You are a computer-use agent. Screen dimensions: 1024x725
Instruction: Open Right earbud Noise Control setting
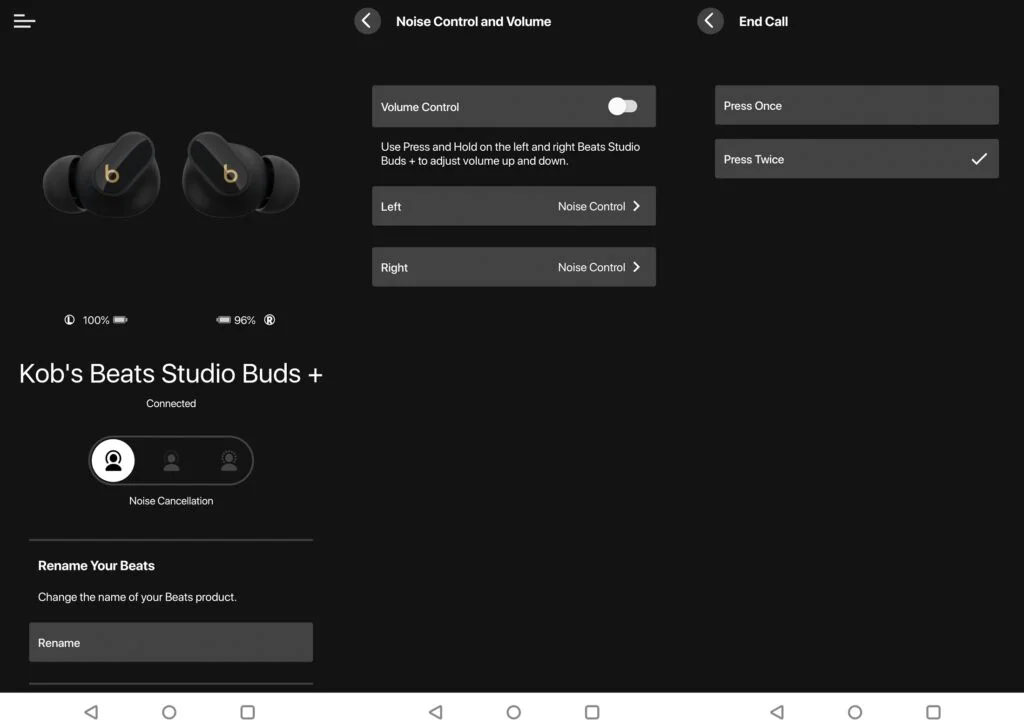click(x=514, y=267)
